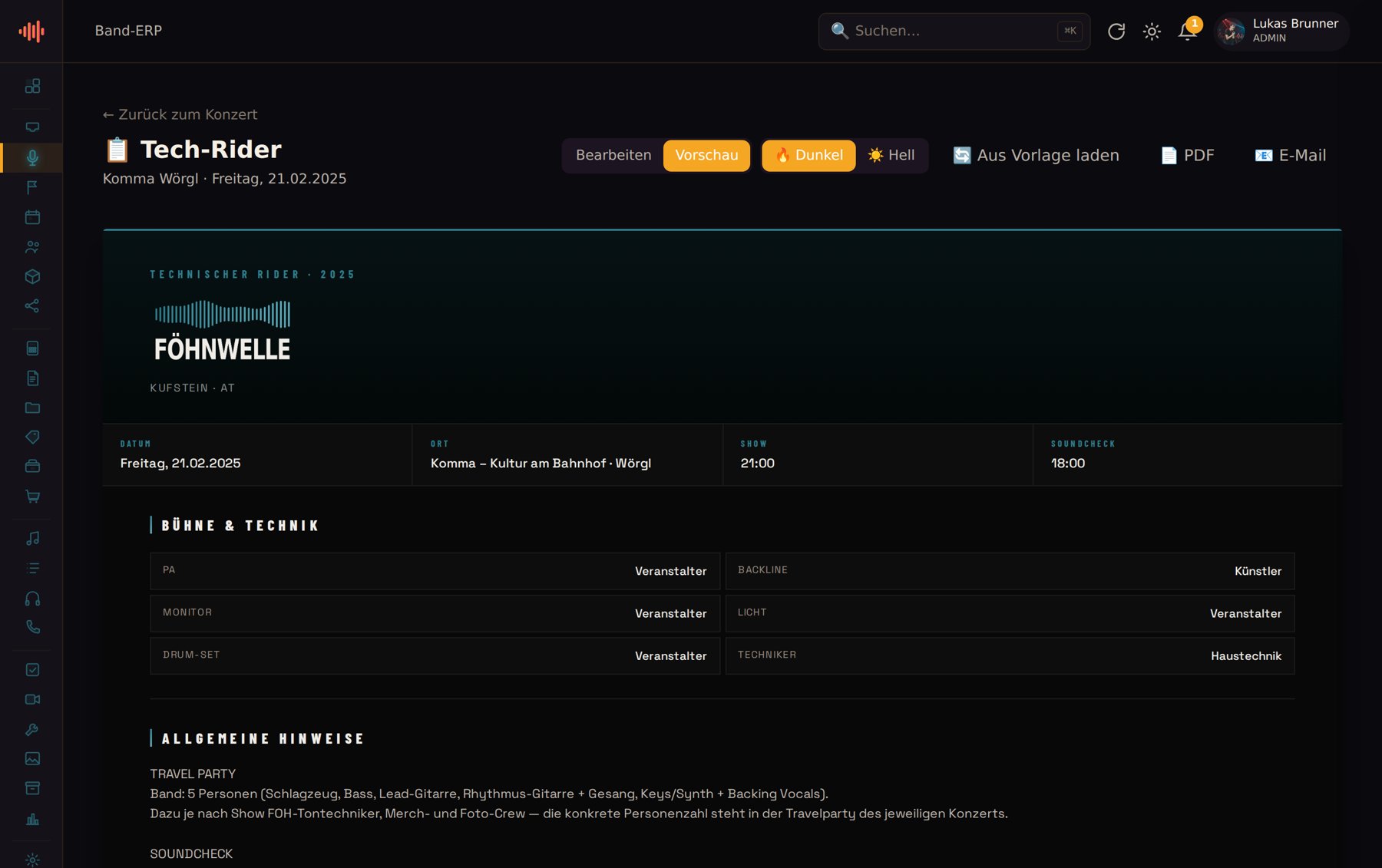Select the Dunkel rider theme
This screenshot has height=868, width=1382.
click(x=808, y=155)
